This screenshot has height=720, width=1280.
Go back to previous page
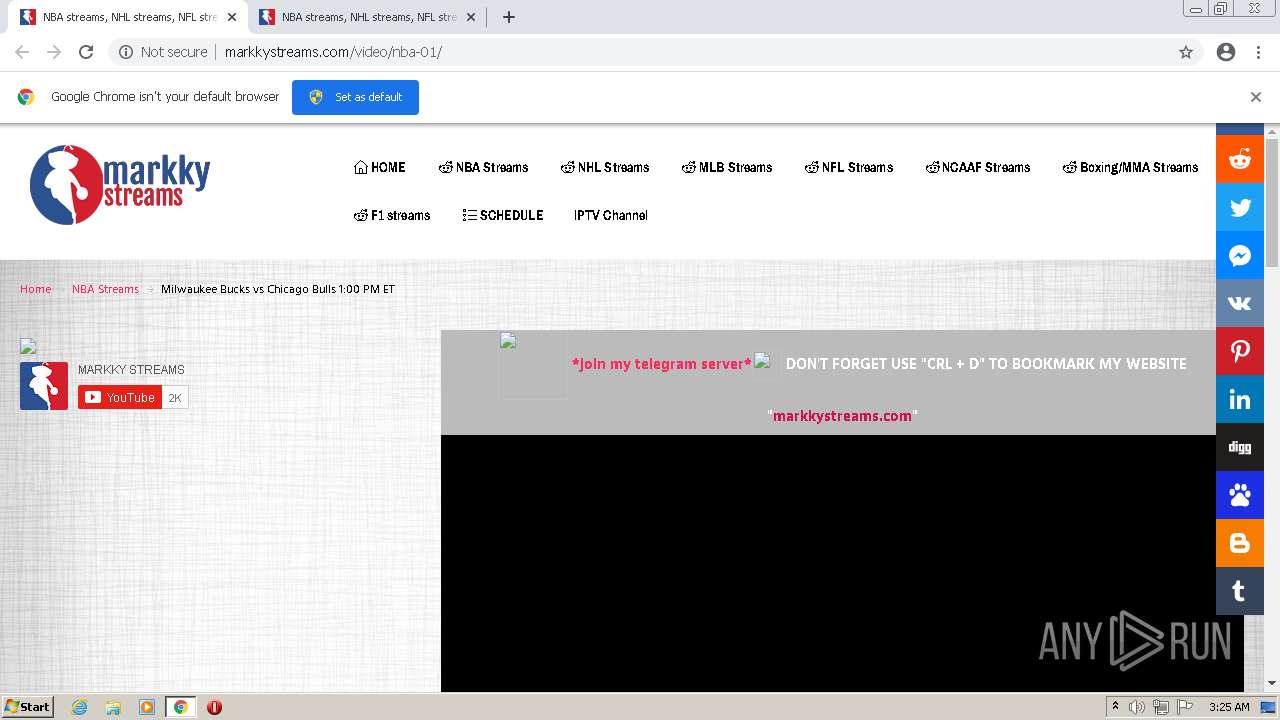pyautogui.click(x=22, y=52)
